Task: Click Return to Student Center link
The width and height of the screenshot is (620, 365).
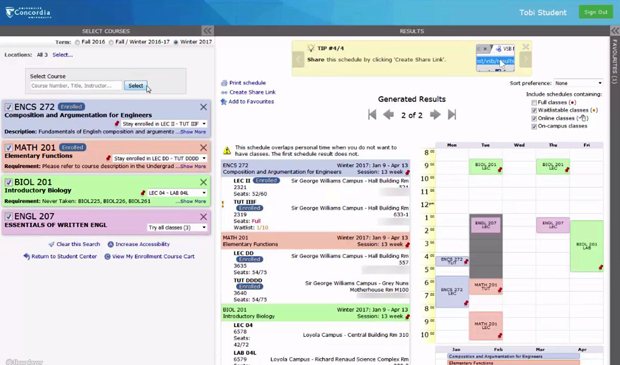Action: 64,256
